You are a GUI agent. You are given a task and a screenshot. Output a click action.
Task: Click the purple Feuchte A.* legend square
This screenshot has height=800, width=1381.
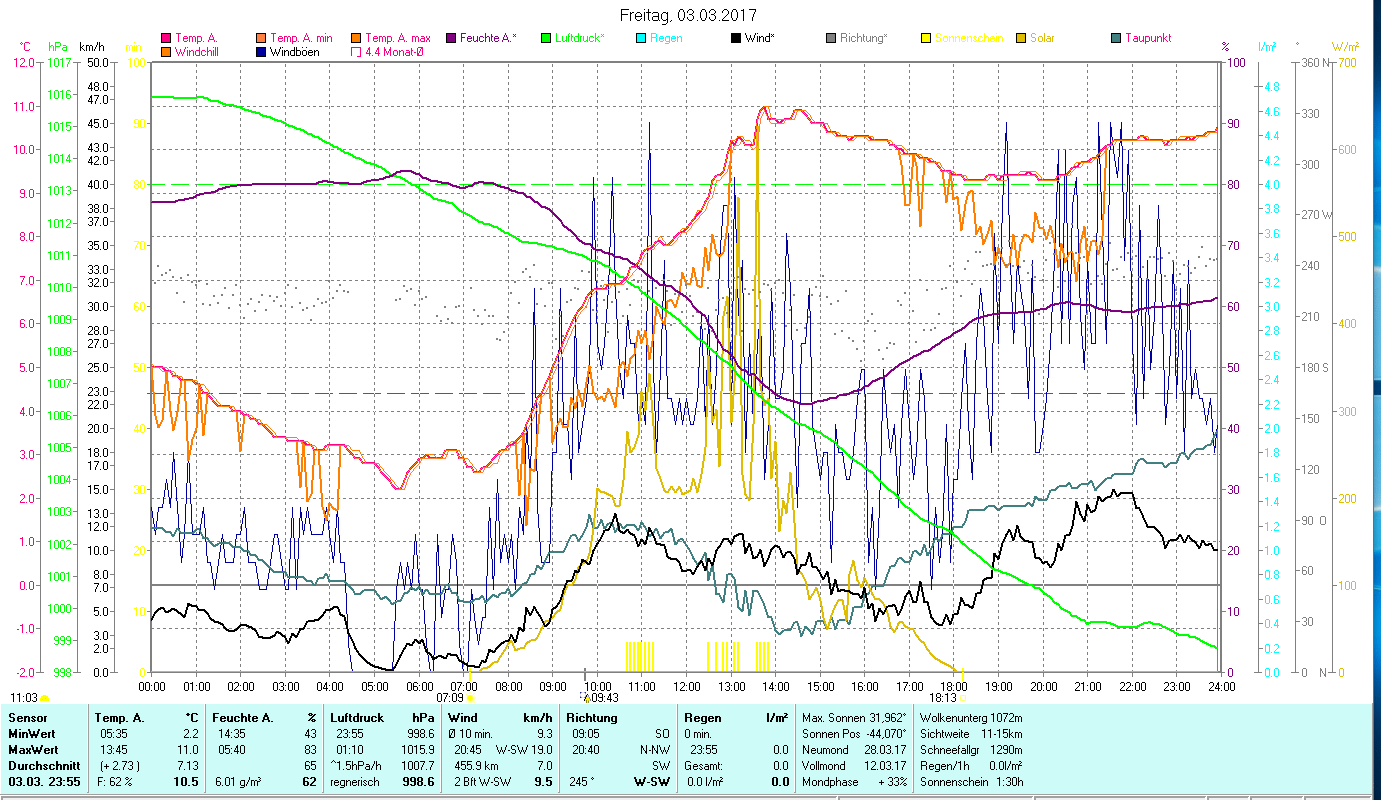coord(451,38)
